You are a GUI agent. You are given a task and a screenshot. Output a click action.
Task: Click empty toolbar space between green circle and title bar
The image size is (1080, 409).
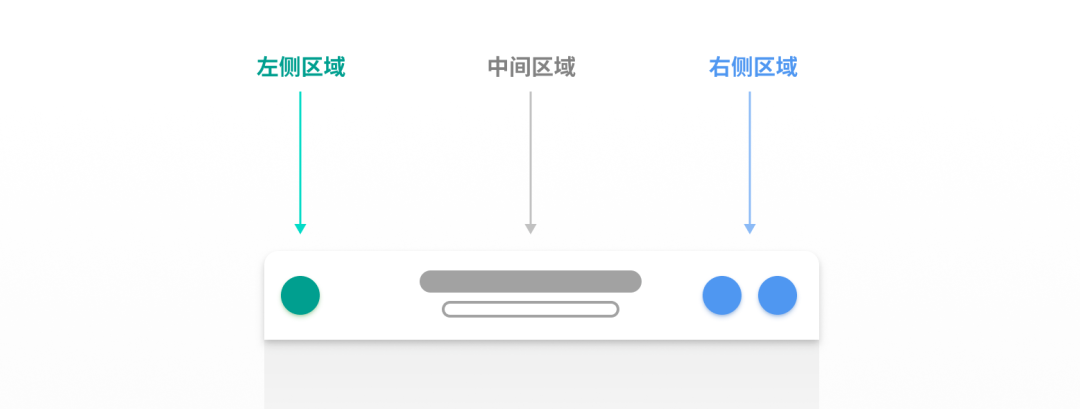pyautogui.click(x=370, y=295)
